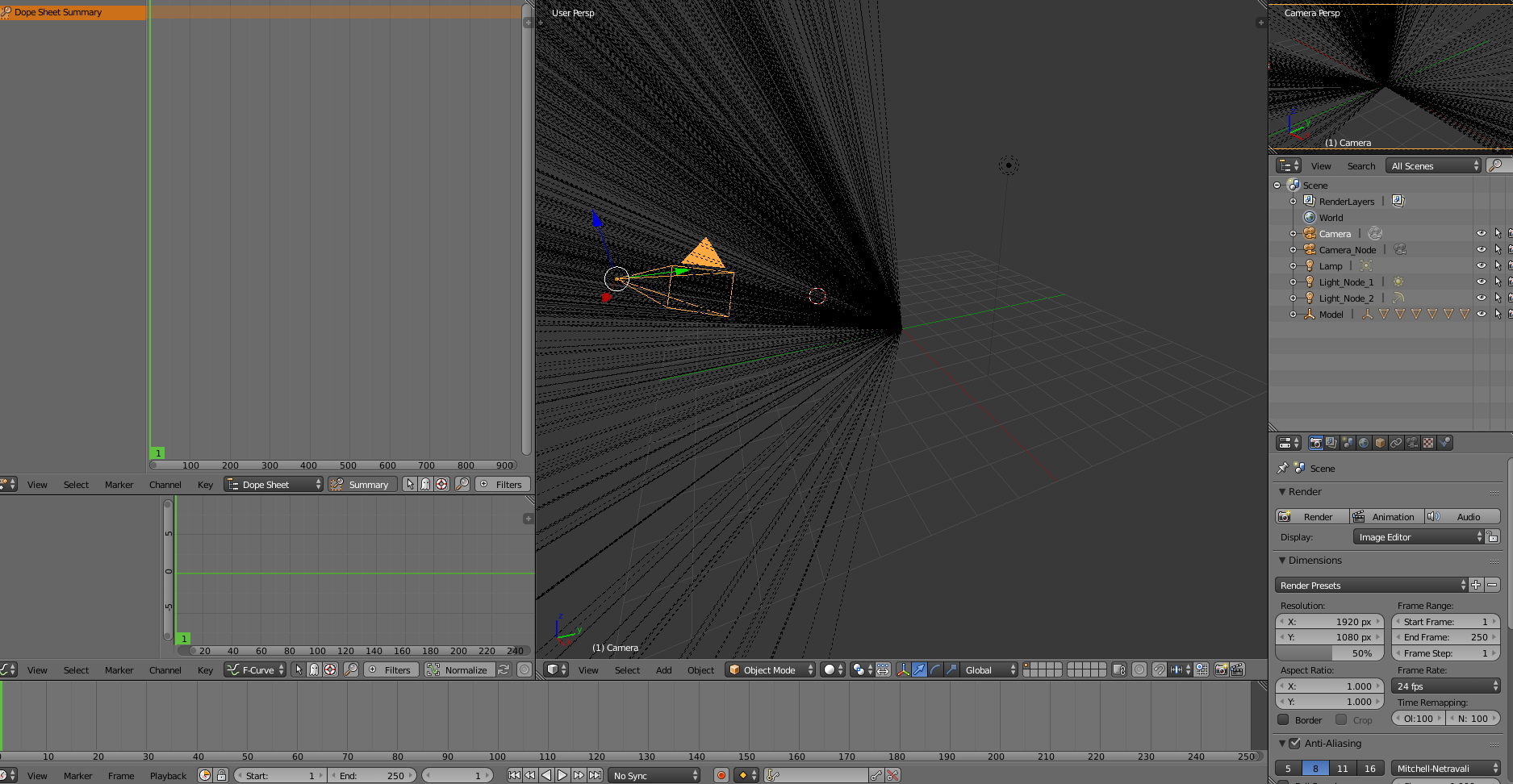Click Normalize in the F-Curve editor header
Viewport: 1513px width, 784px height.
pos(459,669)
